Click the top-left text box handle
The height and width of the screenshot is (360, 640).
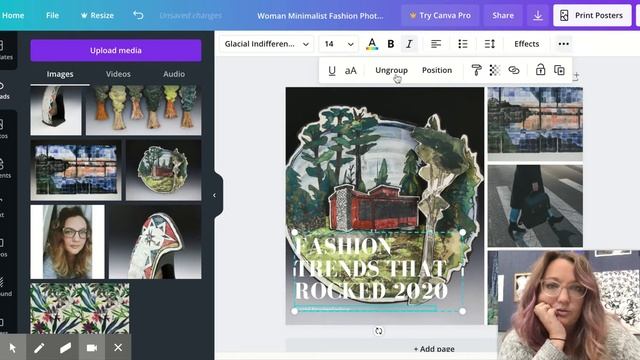click(x=295, y=232)
